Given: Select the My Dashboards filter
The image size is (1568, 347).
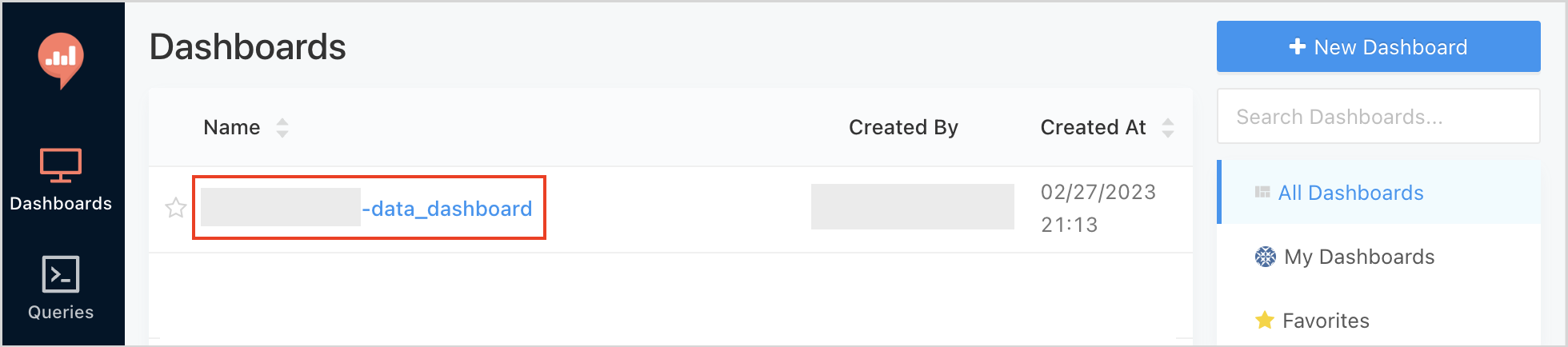Looking at the screenshot, I should tap(1358, 257).
